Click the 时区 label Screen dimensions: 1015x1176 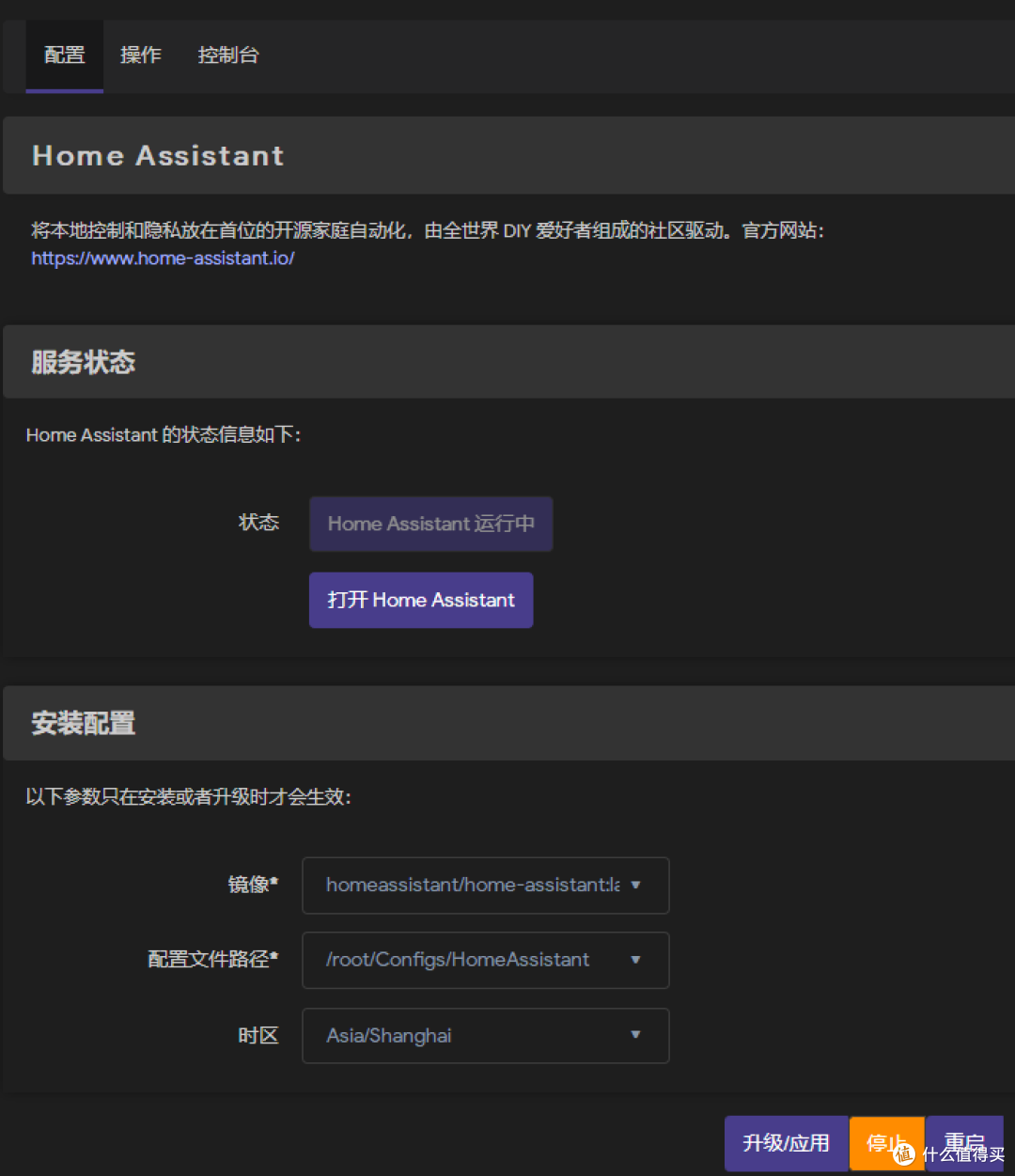click(x=258, y=1036)
